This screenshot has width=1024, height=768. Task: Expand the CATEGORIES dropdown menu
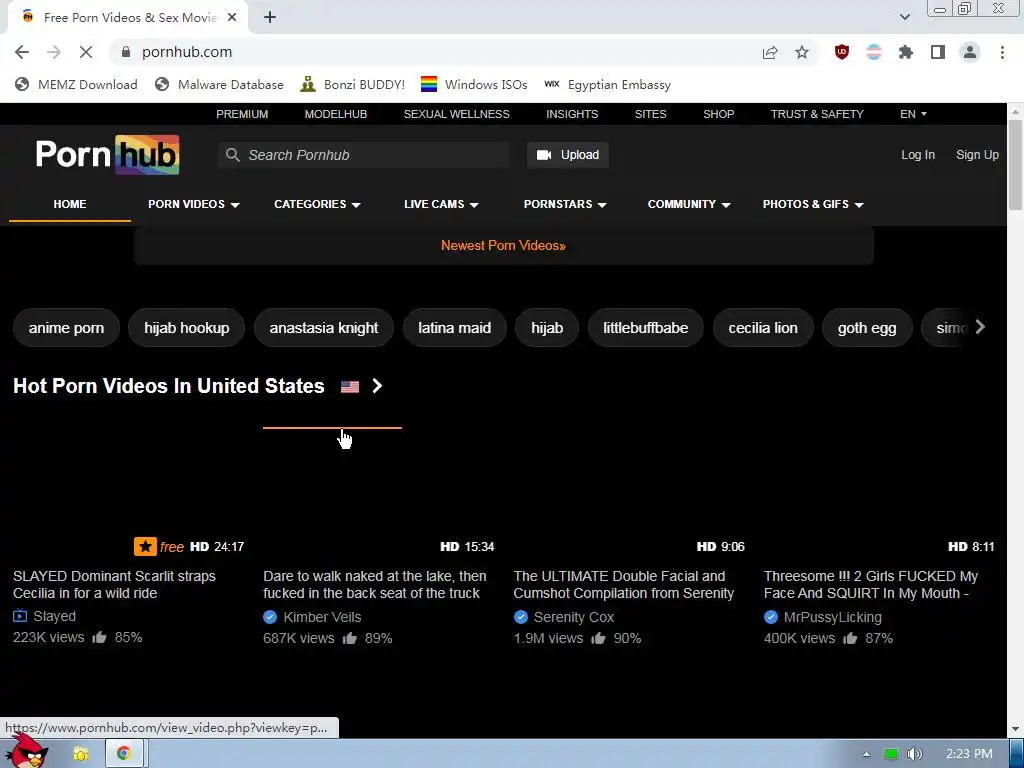point(317,204)
